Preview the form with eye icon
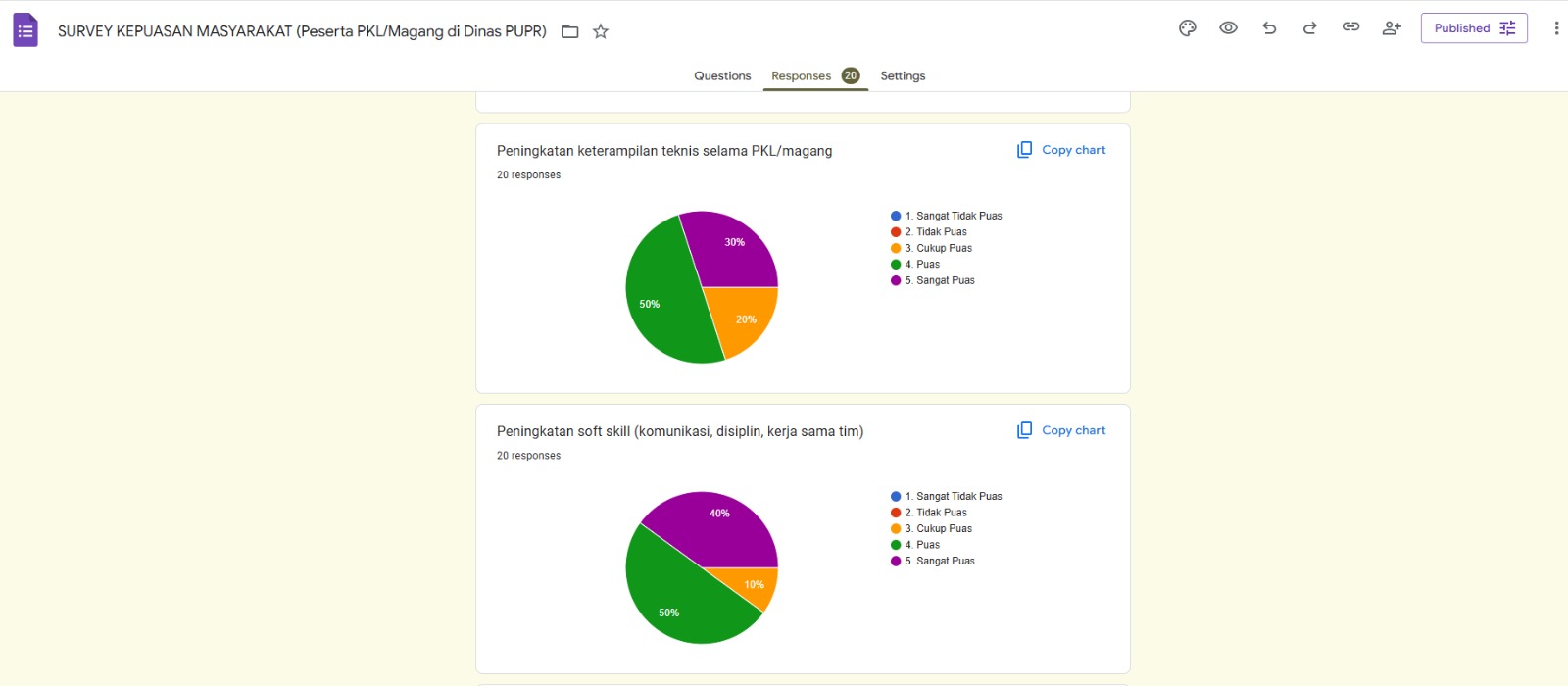This screenshot has height=686, width=1568. click(x=1228, y=28)
